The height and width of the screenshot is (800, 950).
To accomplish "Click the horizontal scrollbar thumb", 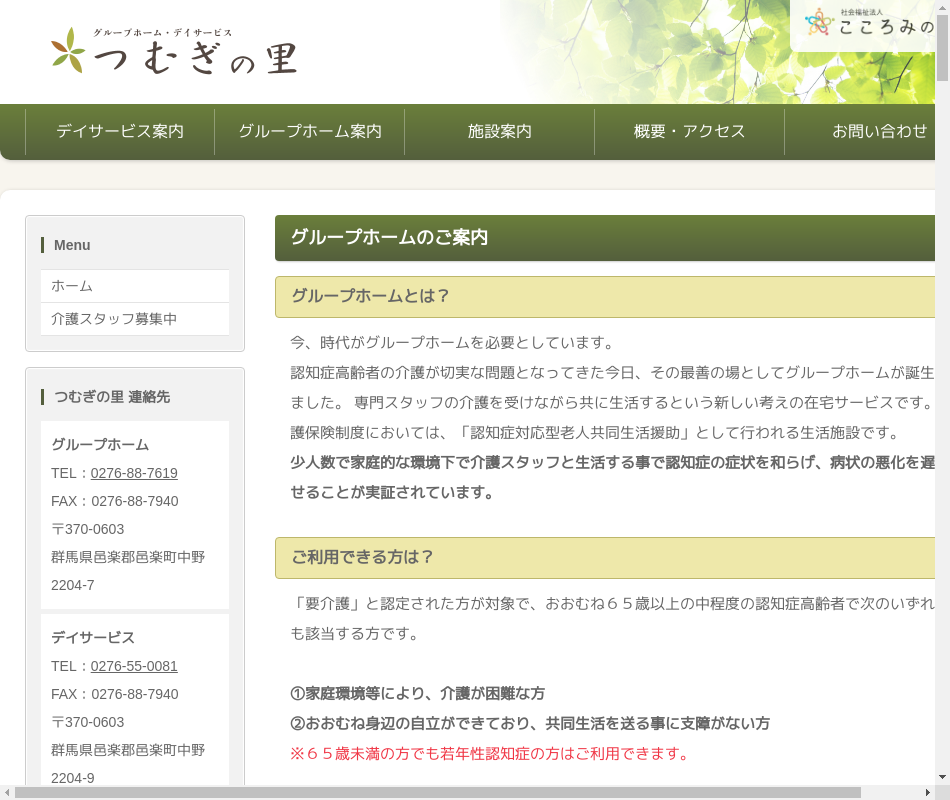I will [x=437, y=792].
